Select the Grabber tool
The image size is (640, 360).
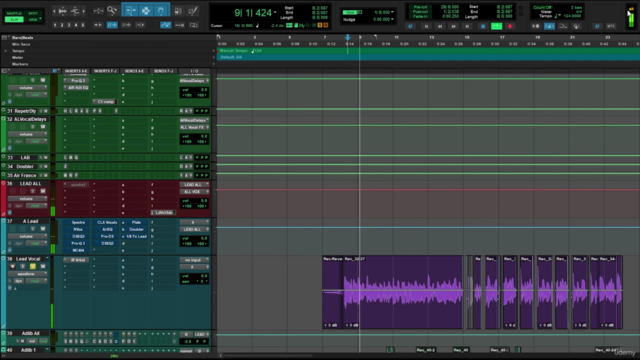161,11
